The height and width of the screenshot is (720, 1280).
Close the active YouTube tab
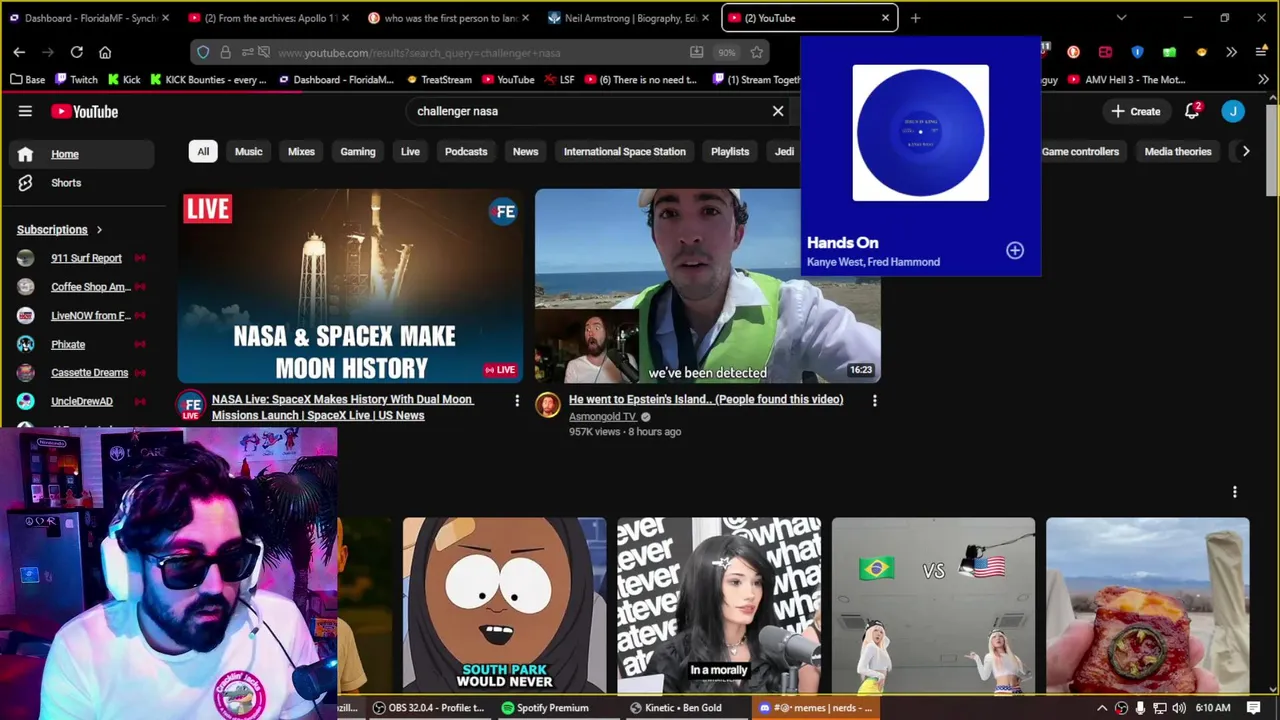pos(885,18)
